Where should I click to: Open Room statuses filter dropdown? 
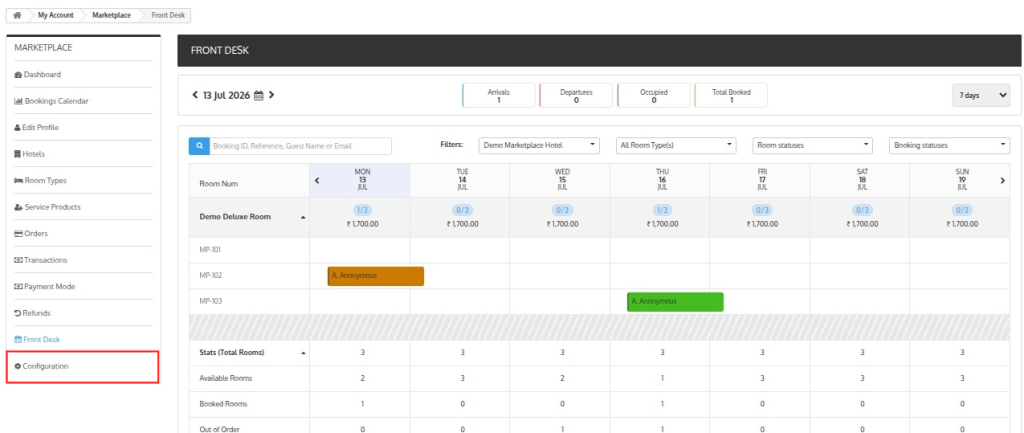(812, 145)
